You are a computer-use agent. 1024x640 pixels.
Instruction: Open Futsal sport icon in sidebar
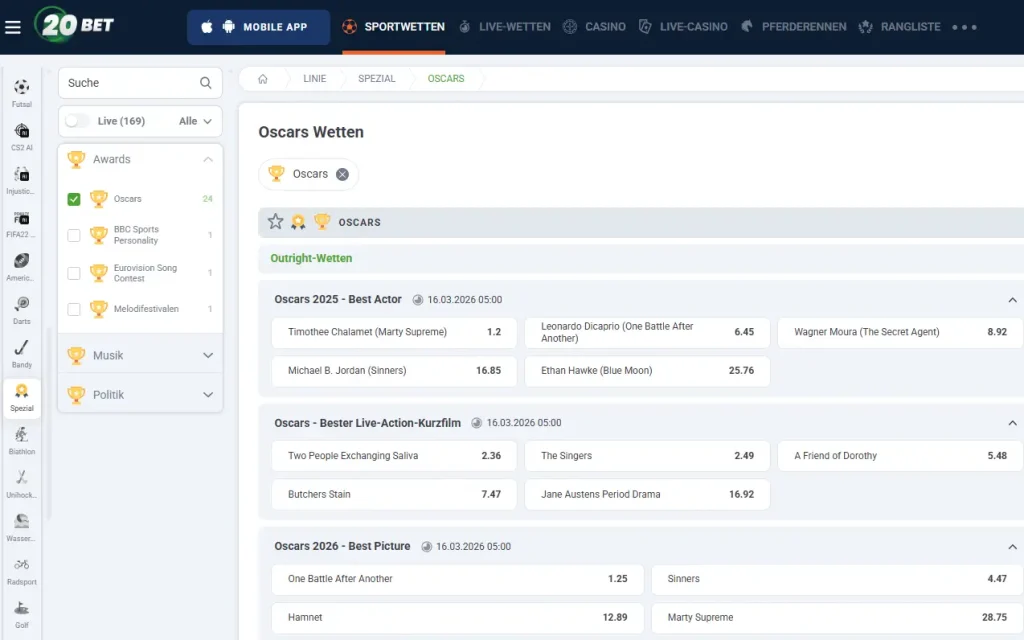(21, 93)
